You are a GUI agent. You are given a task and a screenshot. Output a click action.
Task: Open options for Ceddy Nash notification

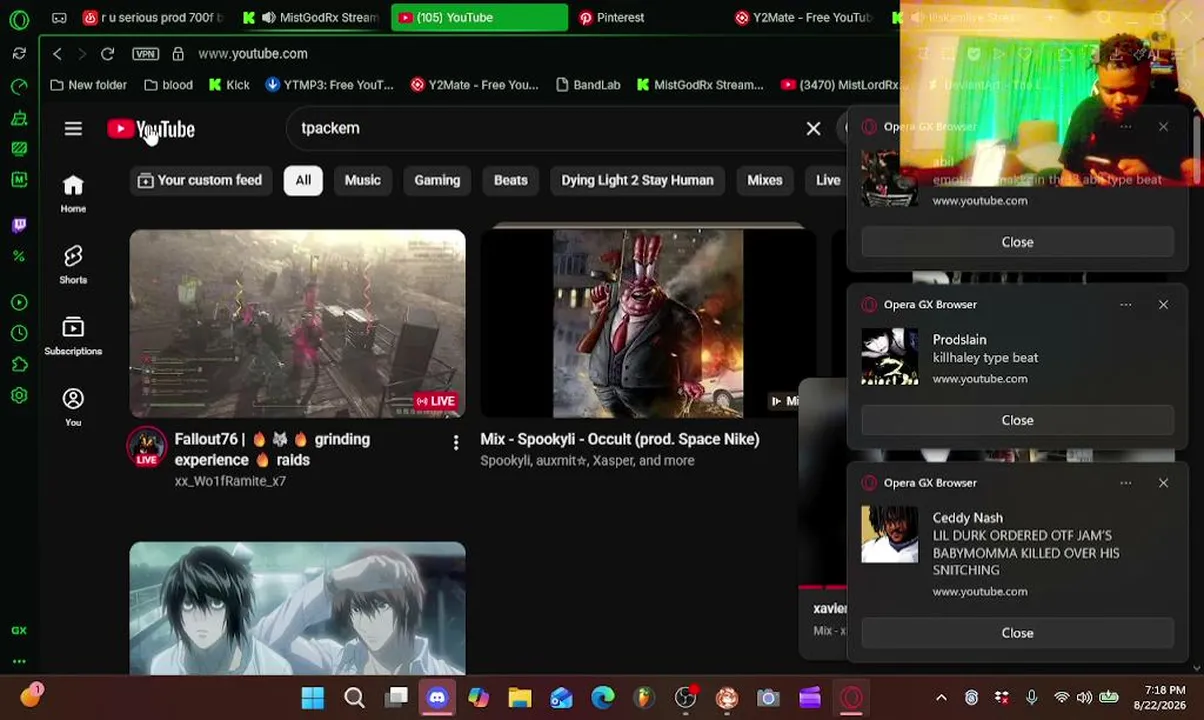coord(1125,483)
